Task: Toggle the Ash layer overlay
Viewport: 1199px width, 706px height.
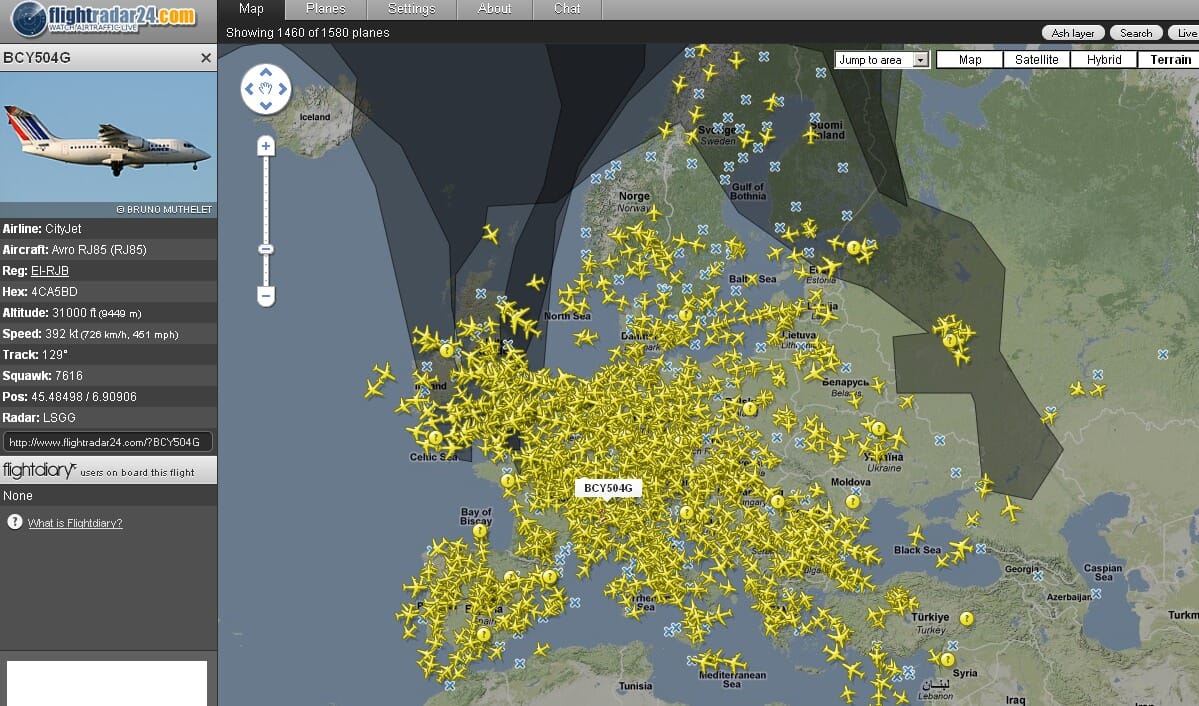Action: pos(1073,33)
